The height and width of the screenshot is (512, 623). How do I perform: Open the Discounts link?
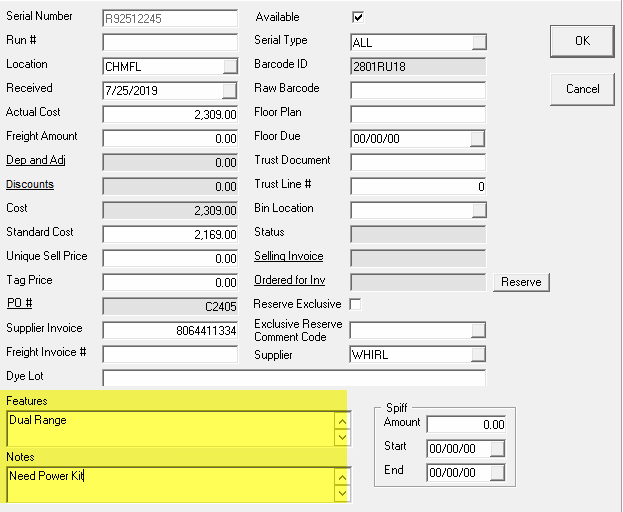pyautogui.click(x=30, y=184)
